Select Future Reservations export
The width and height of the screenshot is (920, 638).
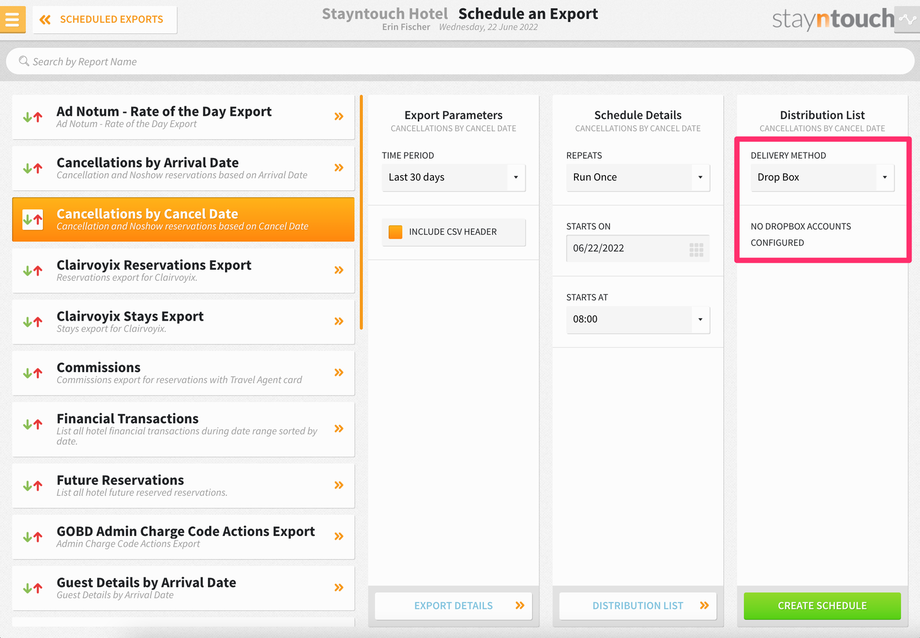[183, 485]
